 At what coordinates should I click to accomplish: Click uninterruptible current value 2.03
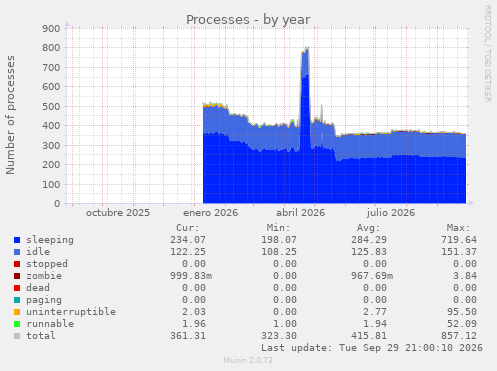(x=194, y=312)
